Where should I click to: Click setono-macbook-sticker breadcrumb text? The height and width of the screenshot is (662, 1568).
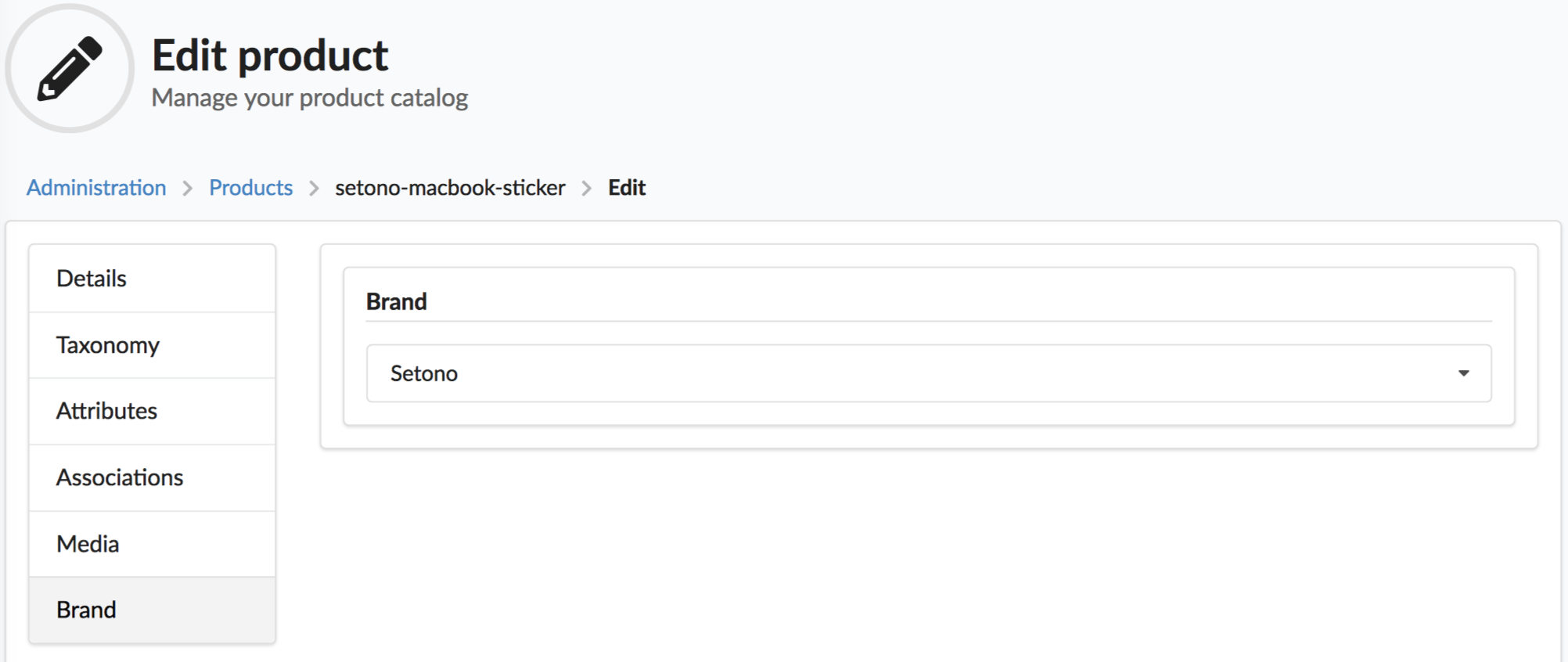point(450,188)
